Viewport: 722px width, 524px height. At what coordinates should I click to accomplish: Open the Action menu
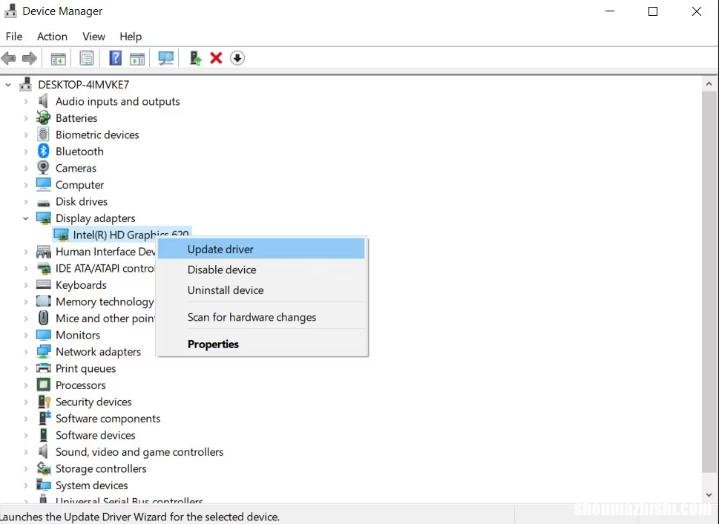[x=52, y=36]
